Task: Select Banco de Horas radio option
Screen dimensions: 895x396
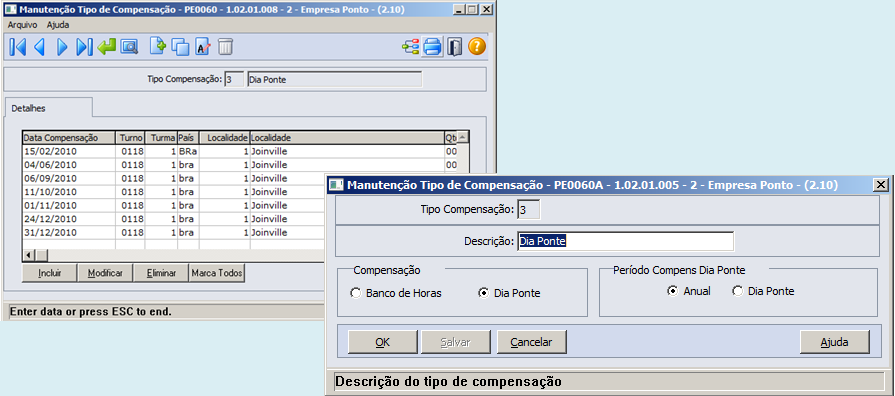Action: 396,293
